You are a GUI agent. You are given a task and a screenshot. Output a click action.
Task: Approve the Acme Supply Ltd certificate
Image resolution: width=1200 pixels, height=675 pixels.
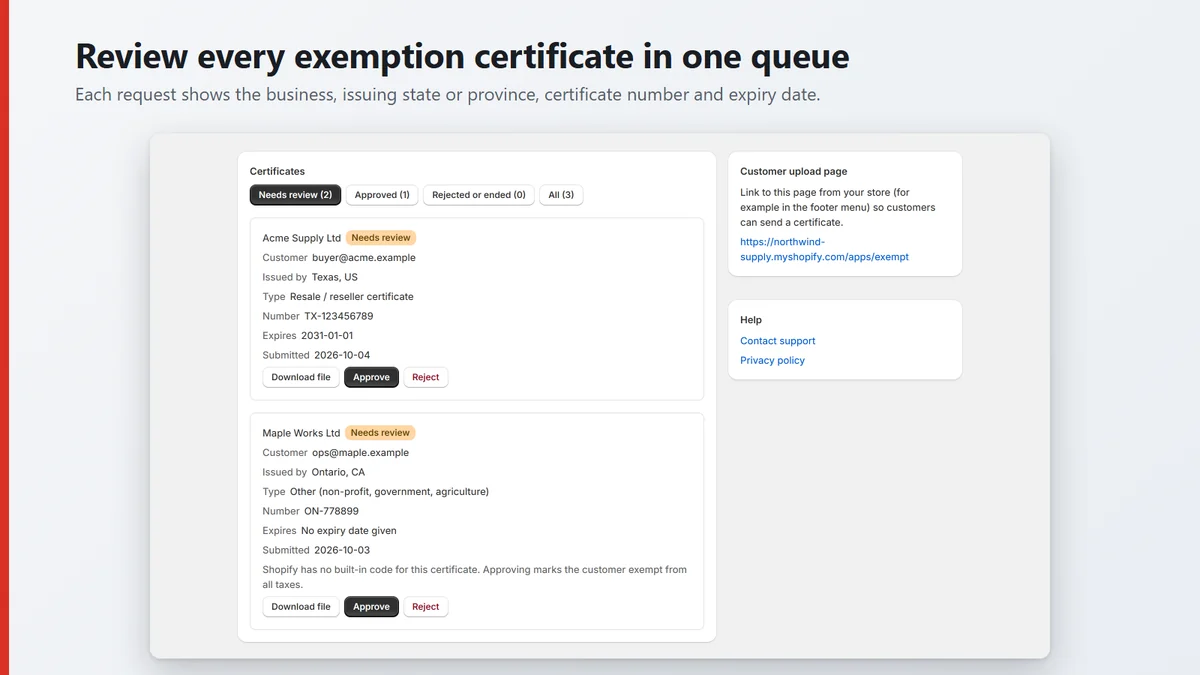tap(371, 377)
